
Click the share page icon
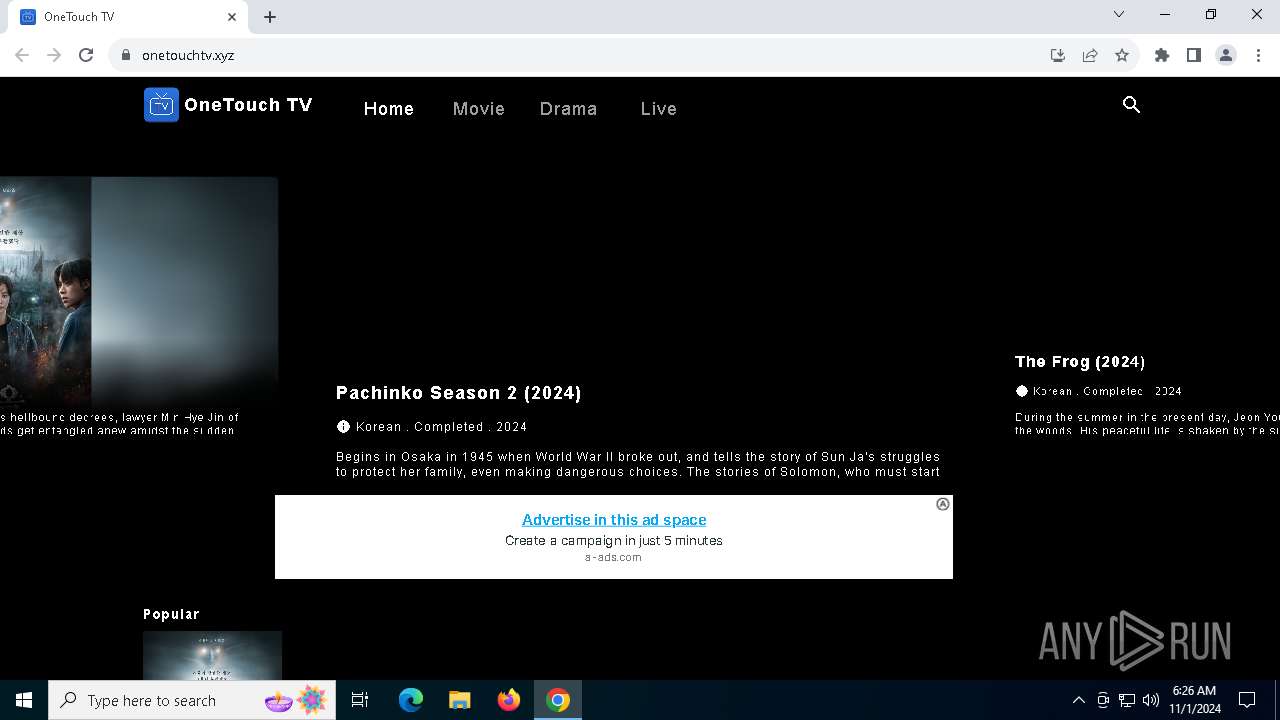click(1090, 55)
